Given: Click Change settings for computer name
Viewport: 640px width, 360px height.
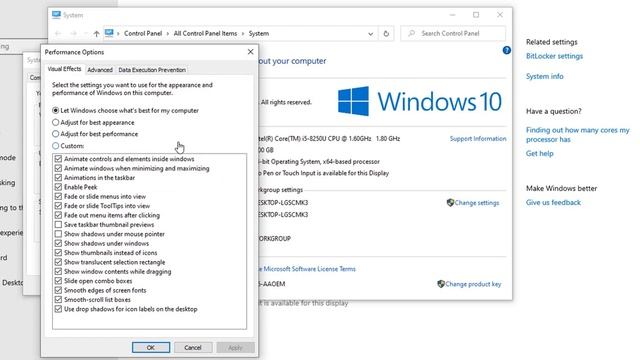Looking at the screenshot, I should tap(477, 202).
